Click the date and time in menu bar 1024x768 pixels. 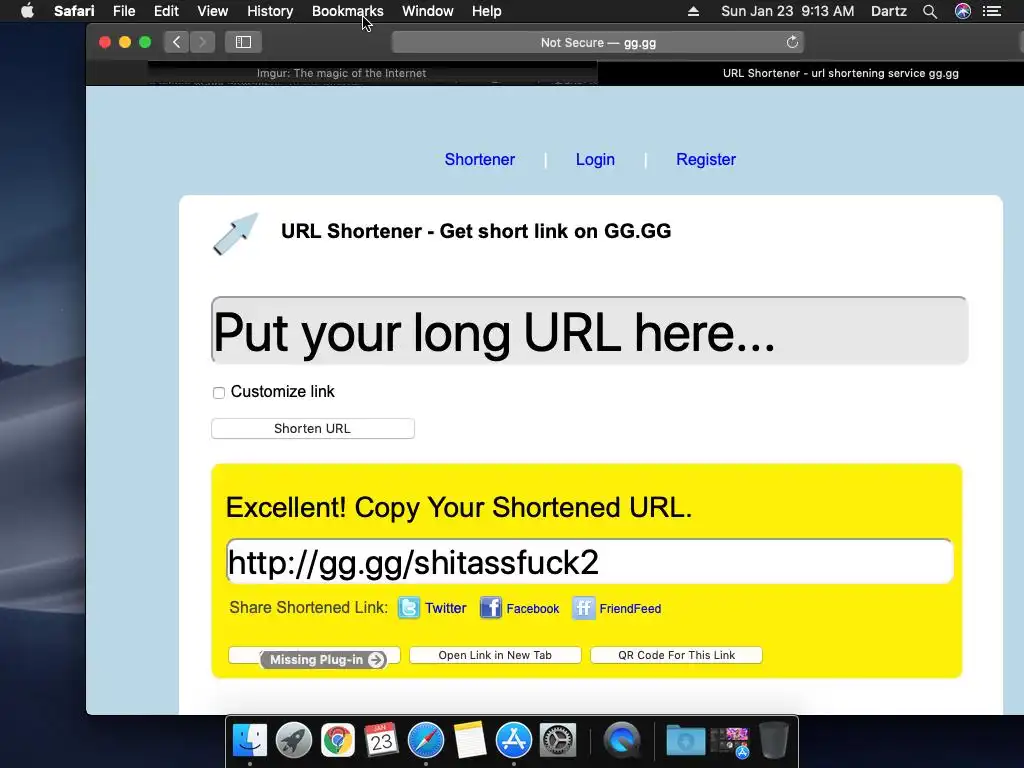click(787, 11)
